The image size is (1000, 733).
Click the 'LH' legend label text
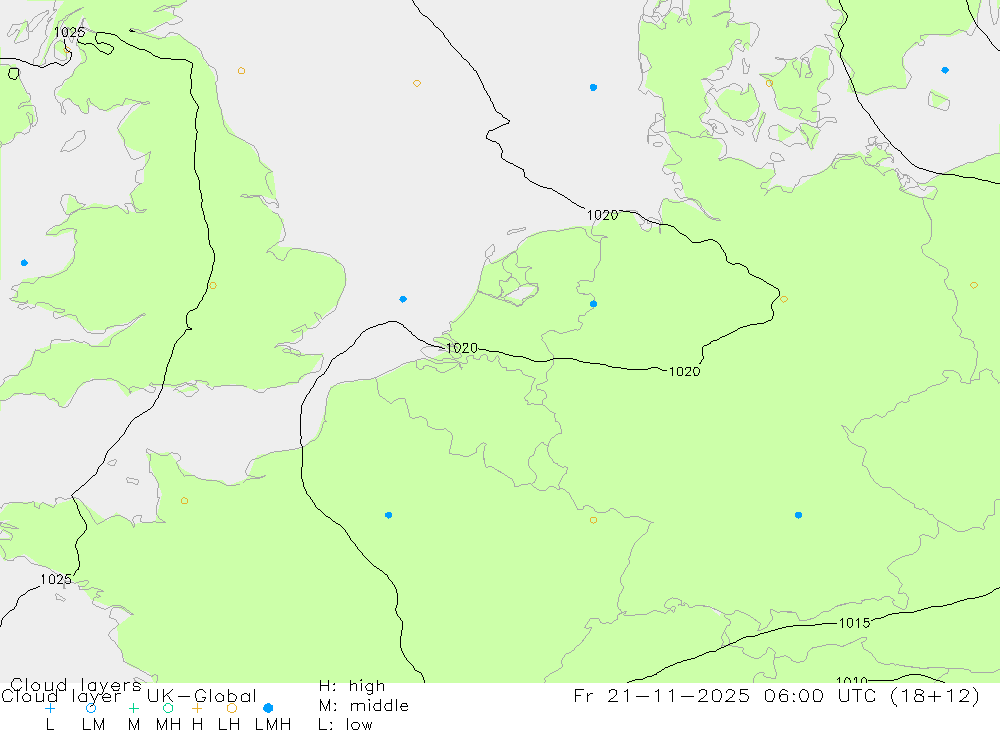pos(229,725)
